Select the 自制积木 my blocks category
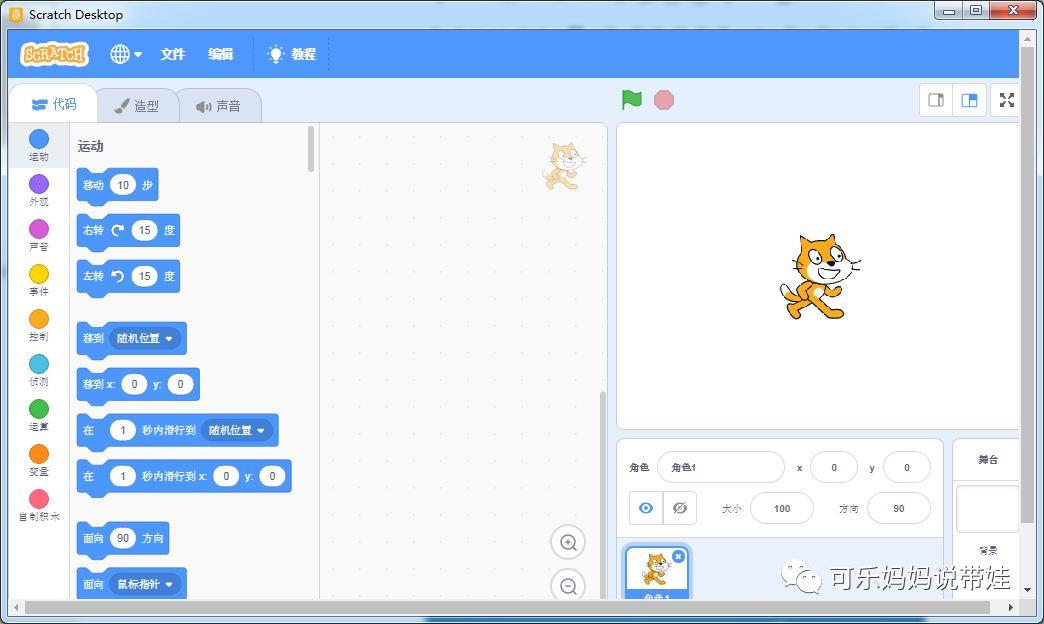Screen dimensions: 1044x624 (x=39, y=505)
